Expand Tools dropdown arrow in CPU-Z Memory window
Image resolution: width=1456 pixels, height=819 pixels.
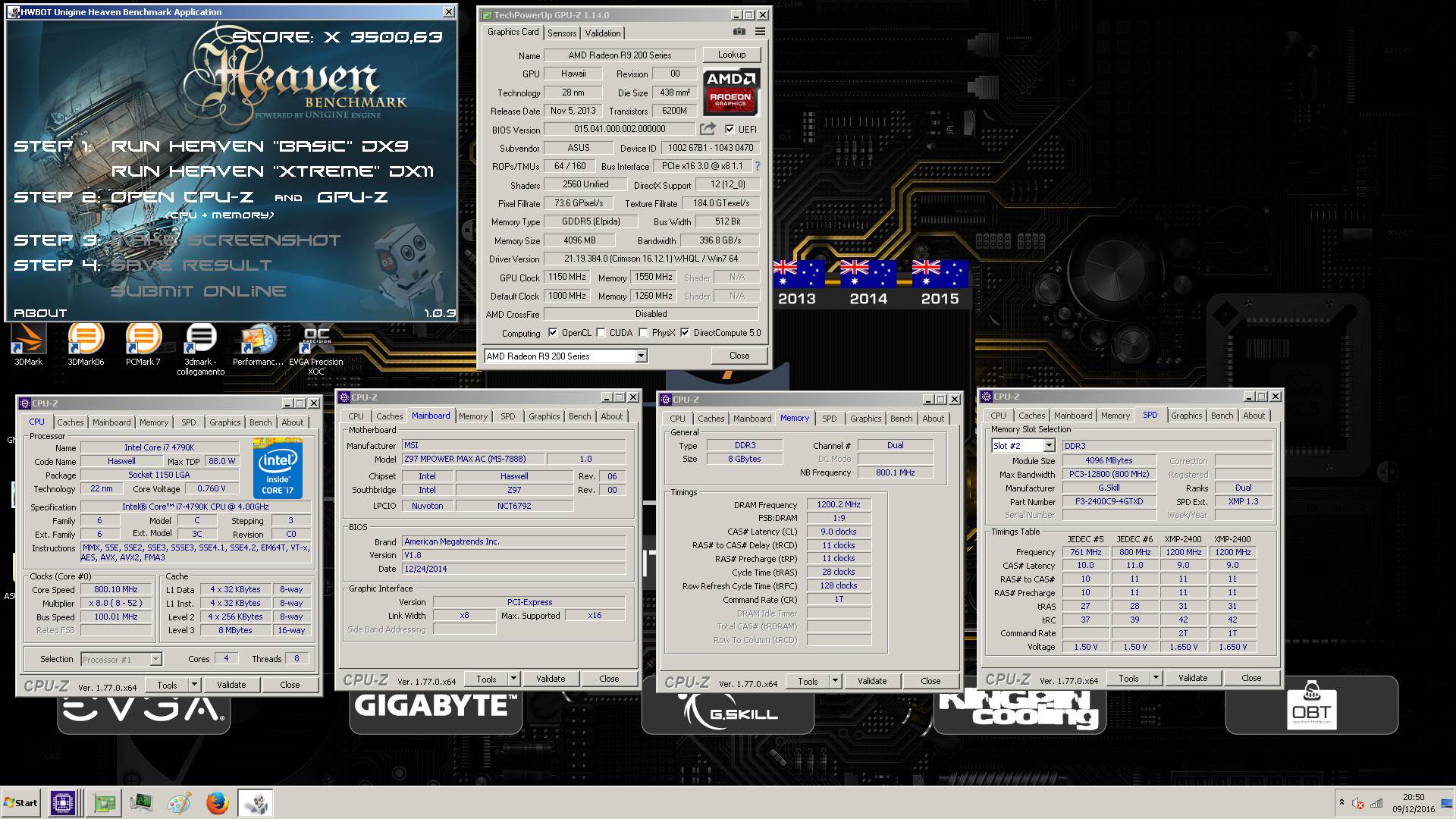coord(835,681)
